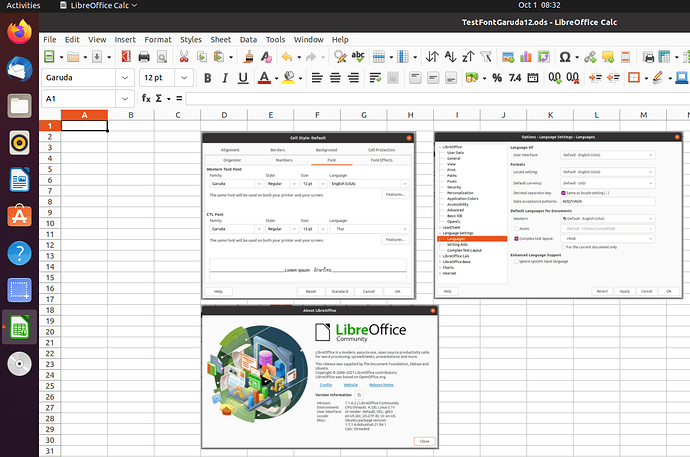Open the Tools menu
This screenshot has width=690, height=457.
275,40
